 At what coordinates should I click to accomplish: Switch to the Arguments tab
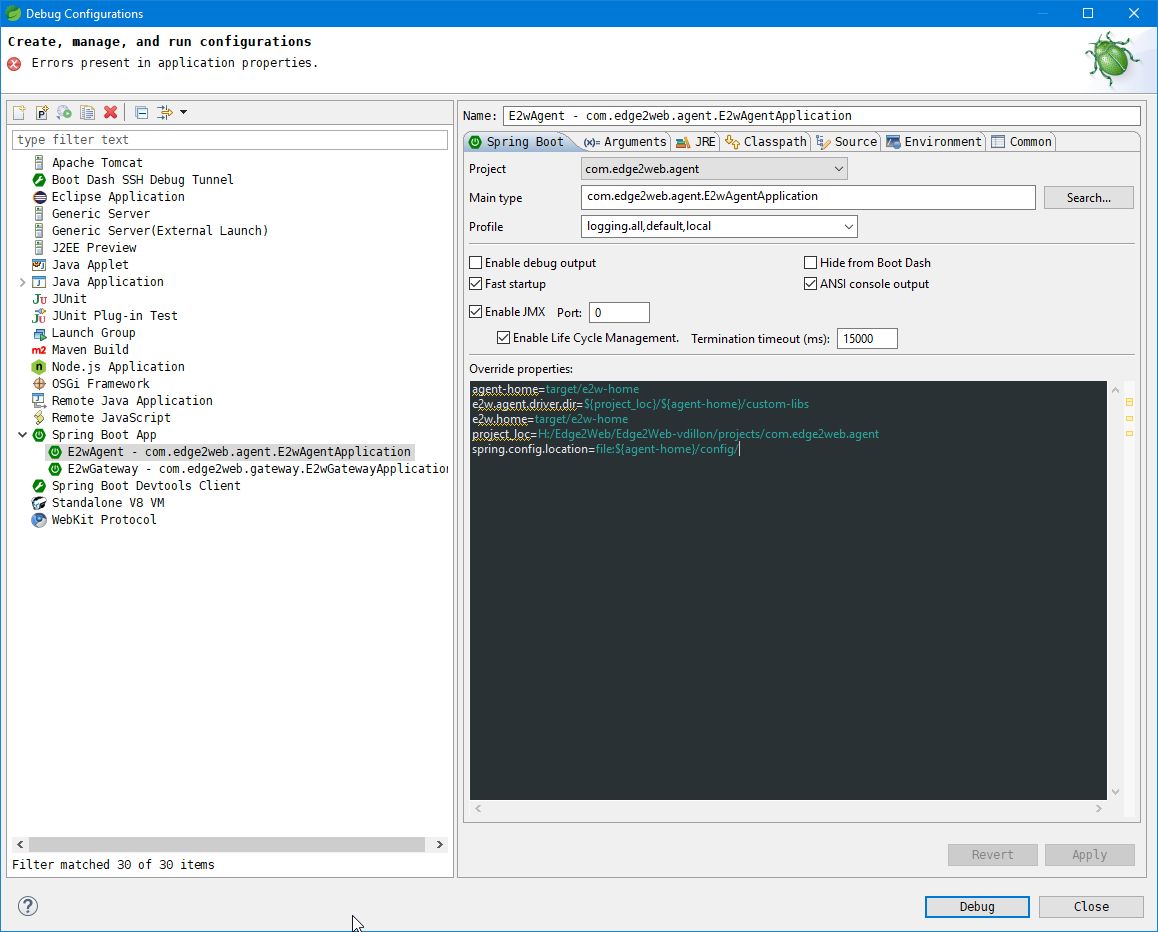click(x=624, y=141)
